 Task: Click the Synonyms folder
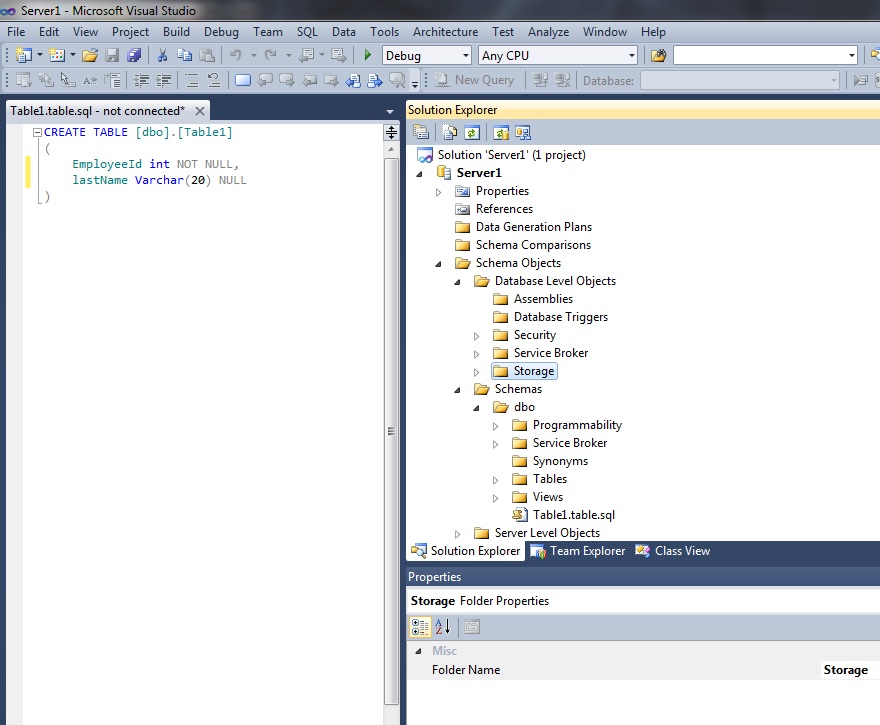[x=560, y=461]
